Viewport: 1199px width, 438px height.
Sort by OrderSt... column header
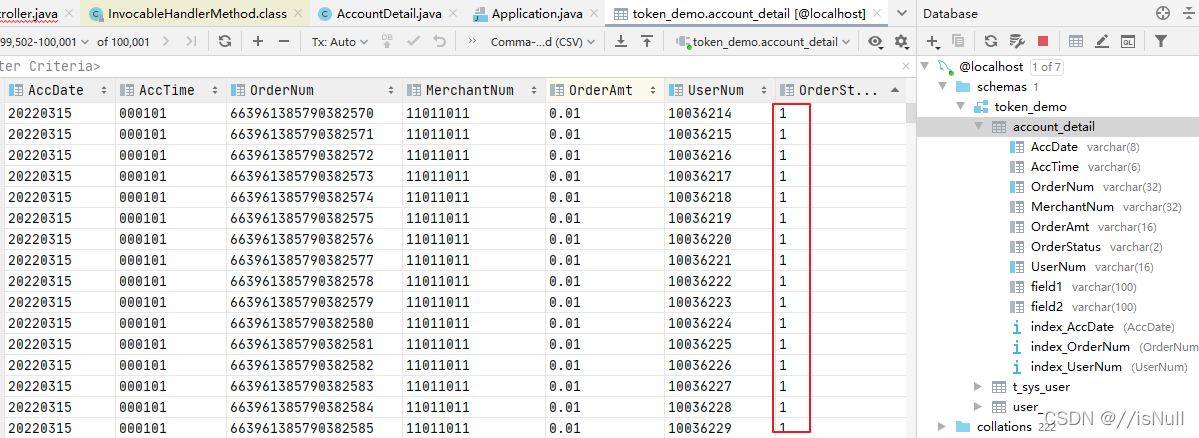click(840, 90)
